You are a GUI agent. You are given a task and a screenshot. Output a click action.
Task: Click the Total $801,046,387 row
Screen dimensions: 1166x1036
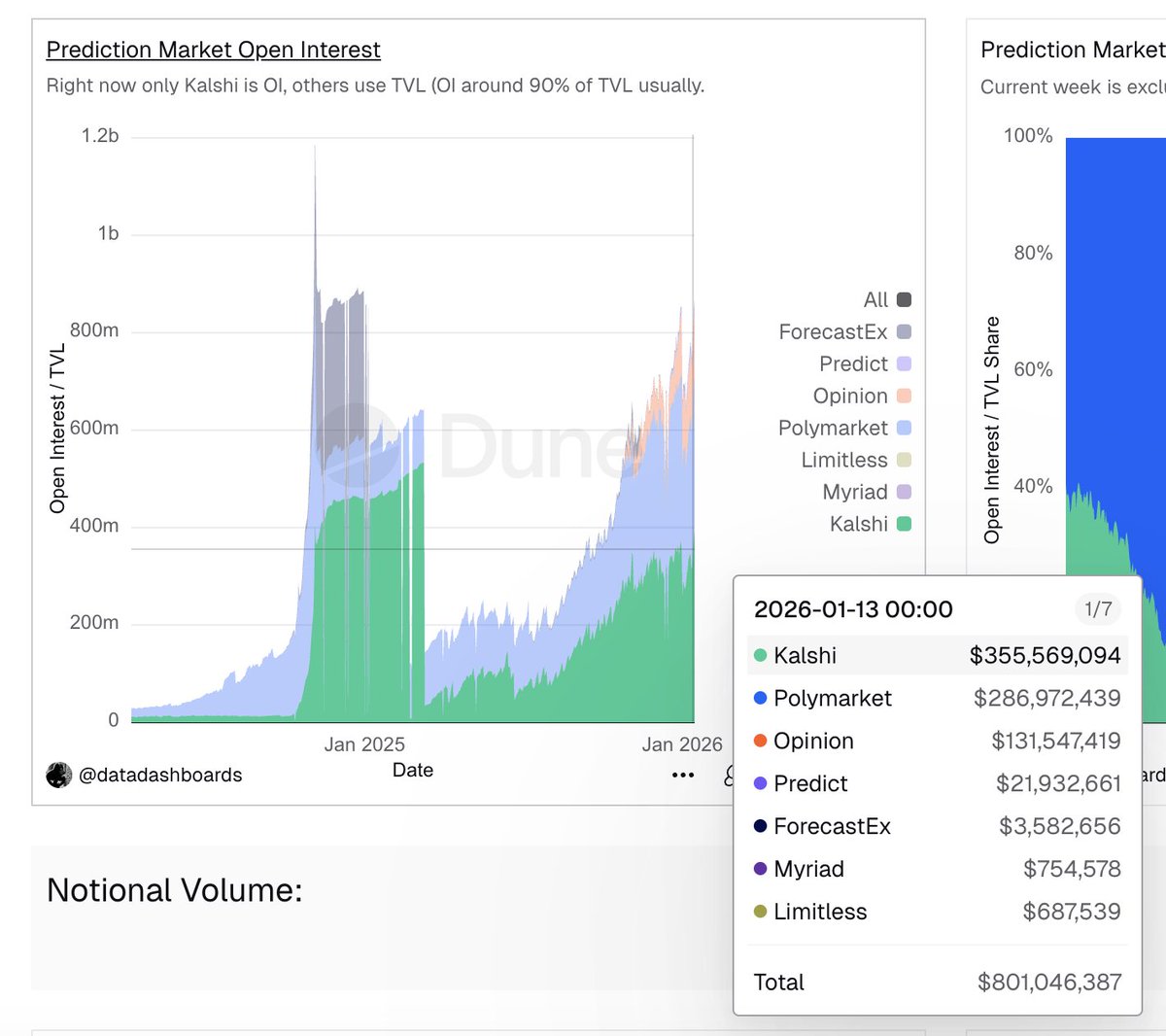pyautogui.click(x=938, y=983)
